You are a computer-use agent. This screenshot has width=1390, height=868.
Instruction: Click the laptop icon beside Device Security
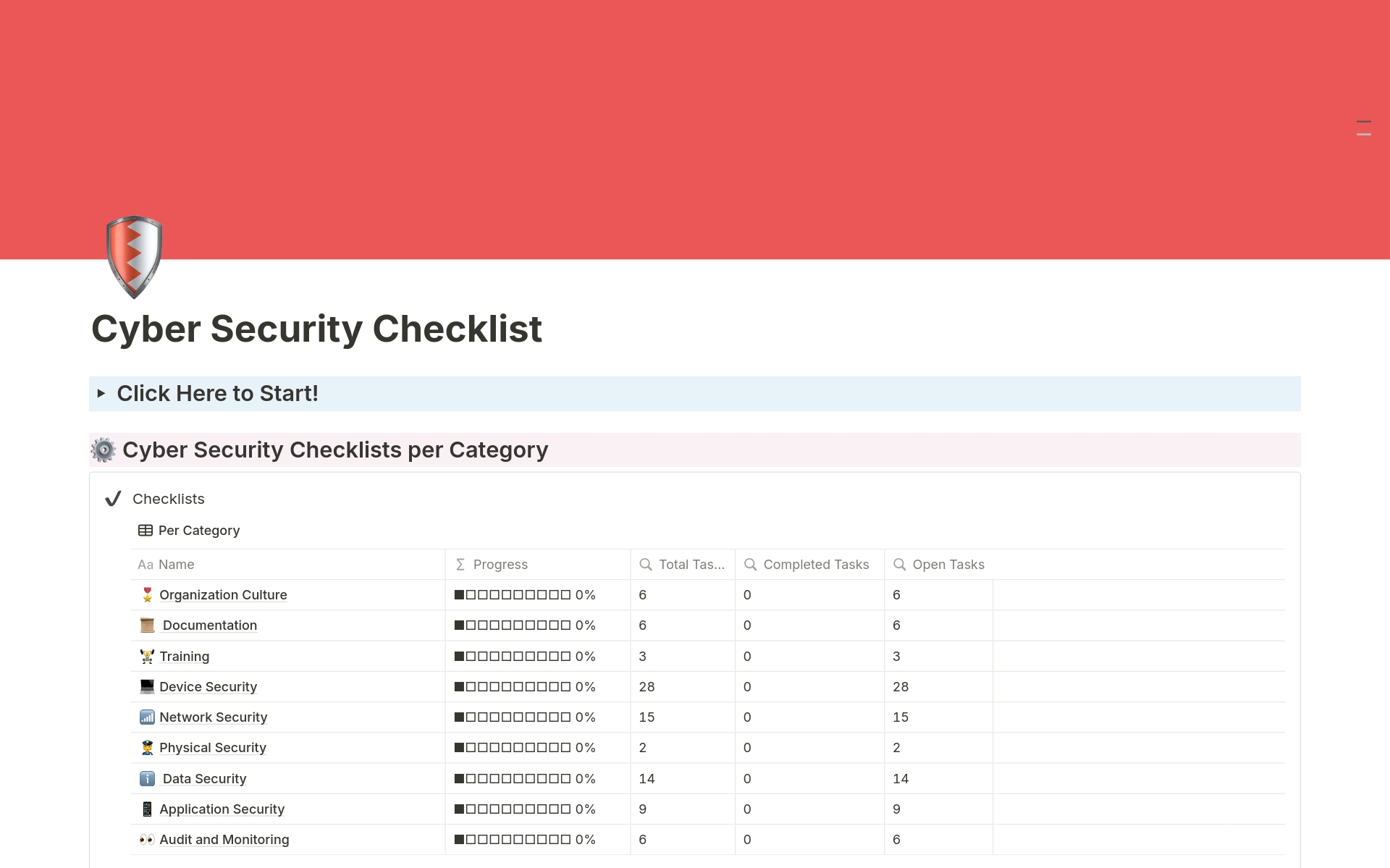coord(147,686)
